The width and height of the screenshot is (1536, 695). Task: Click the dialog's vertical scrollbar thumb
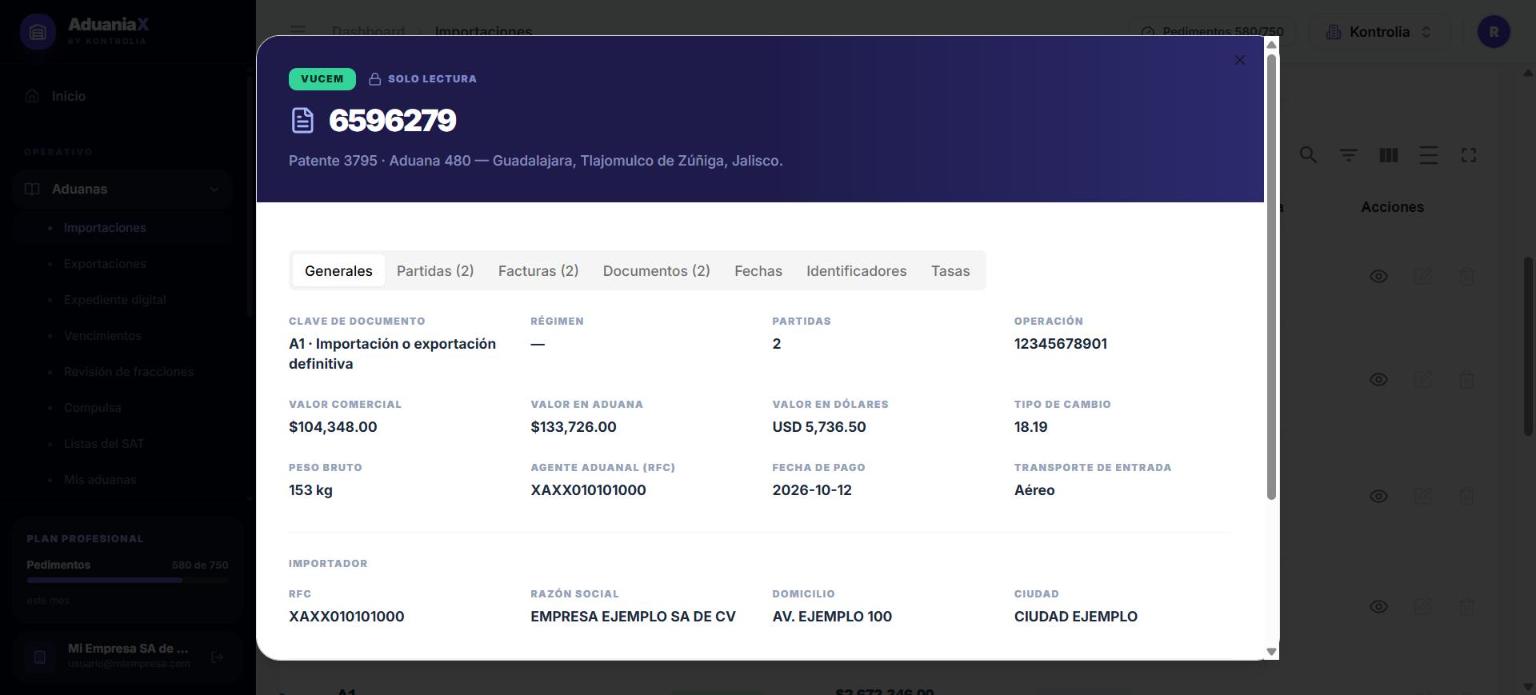[1272, 276]
